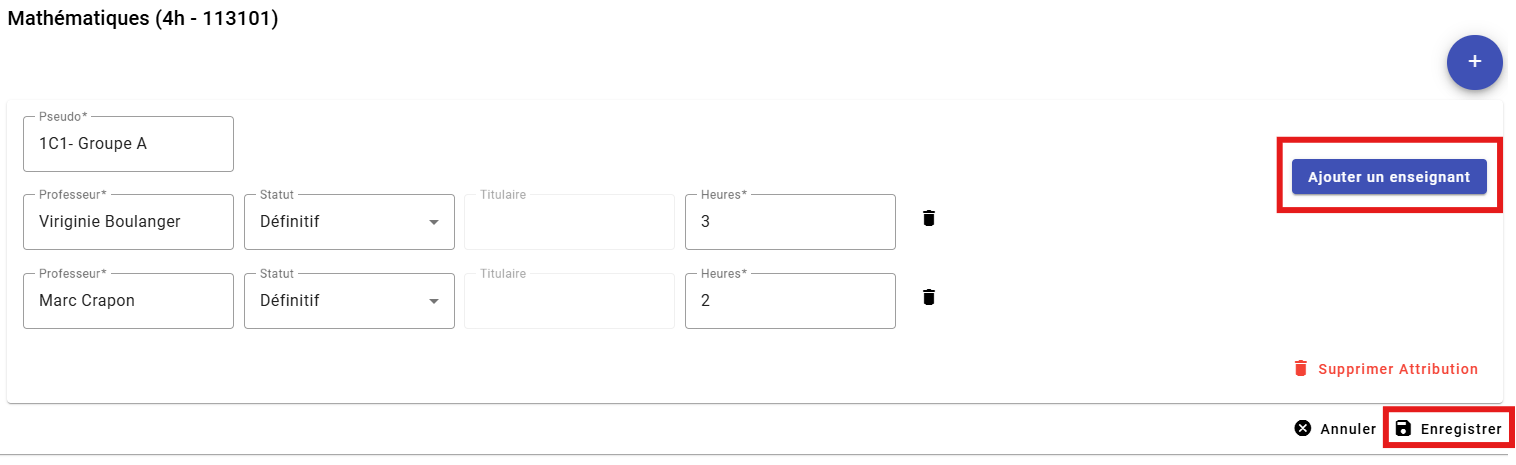Click the Mathématiques (4h - 113101) heading

143,19
